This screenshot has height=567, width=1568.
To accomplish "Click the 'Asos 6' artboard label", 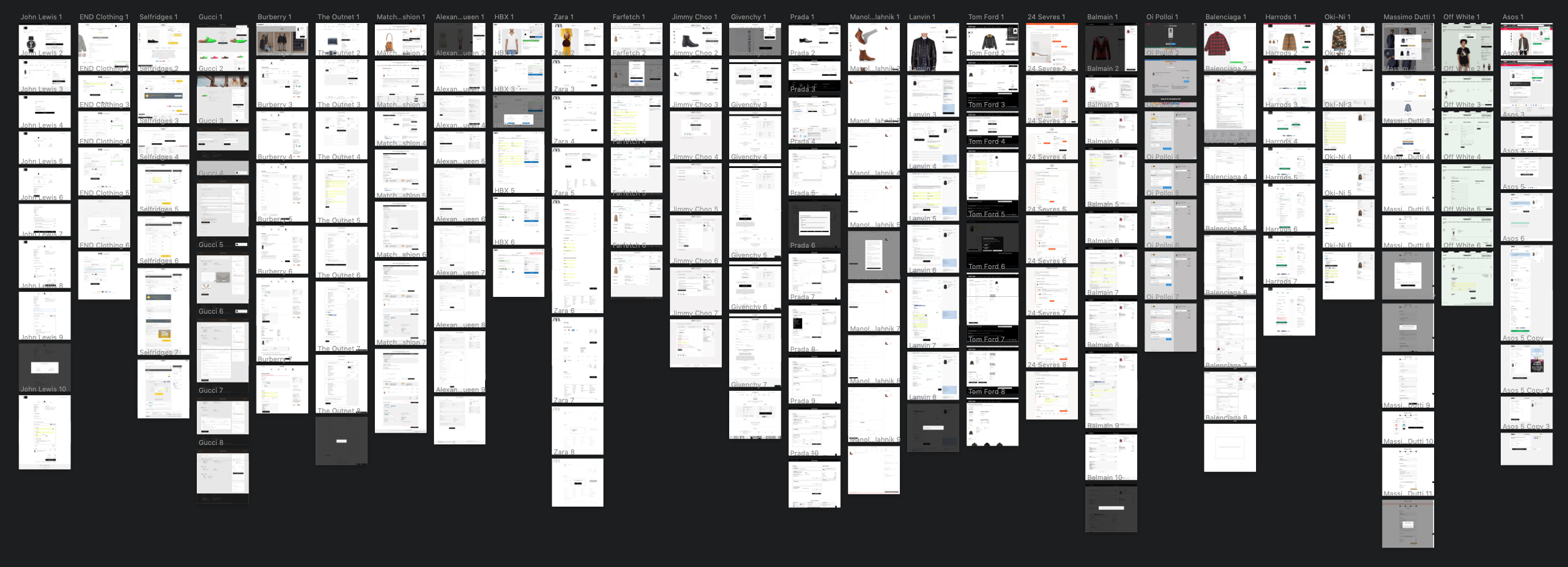I will pos(1513,238).
